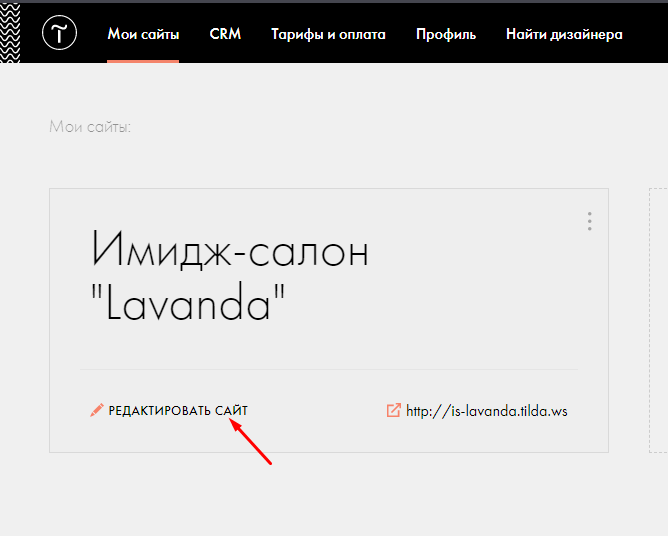Open the Профиль page
This screenshot has height=536, width=668.
click(x=446, y=34)
